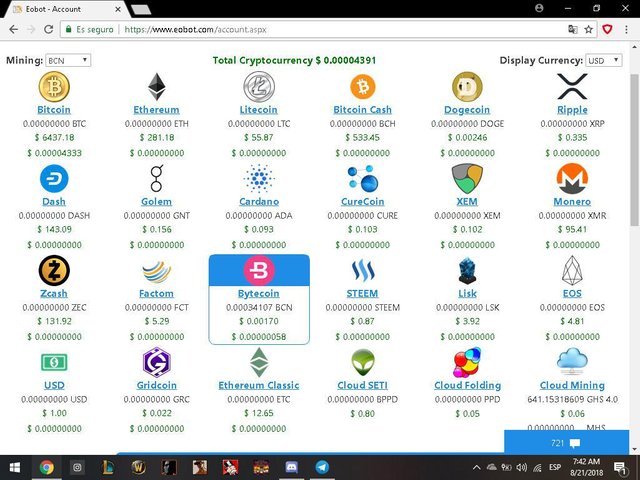
Task: Open the Mining coin dropdown
Action: (x=68, y=60)
